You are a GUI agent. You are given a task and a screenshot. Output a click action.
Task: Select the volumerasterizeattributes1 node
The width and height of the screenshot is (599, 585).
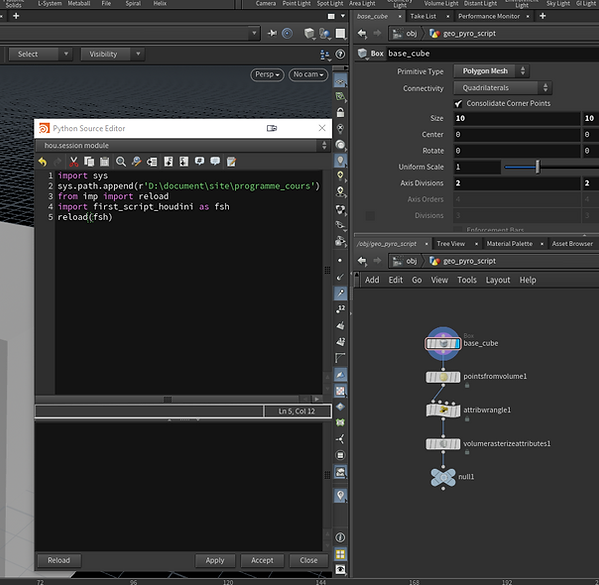pos(443,444)
